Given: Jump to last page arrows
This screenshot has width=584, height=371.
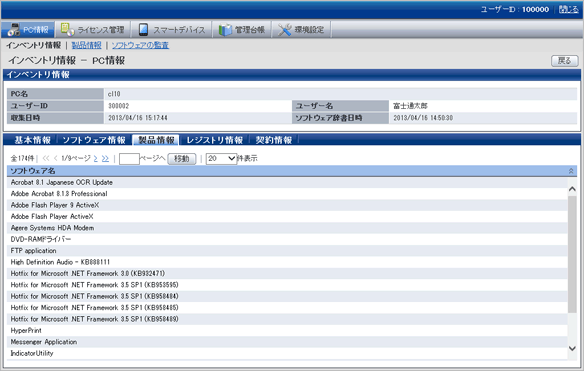Looking at the screenshot, I should click(105, 159).
